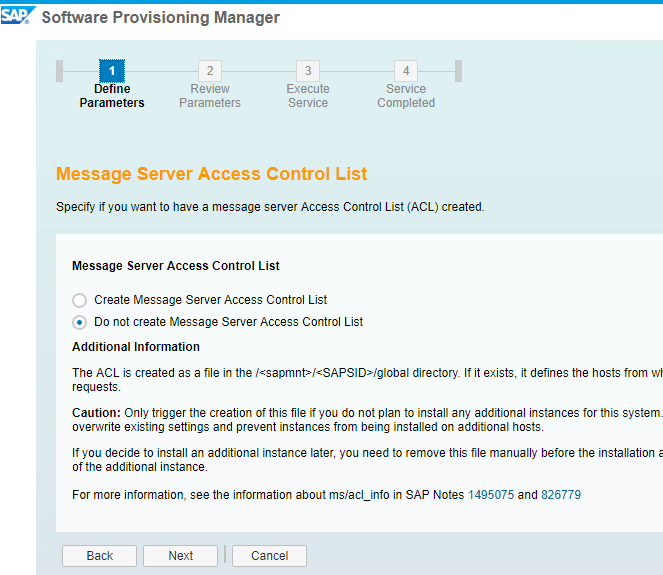Image resolution: width=663 pixels, height=575 pixels.
Task: Click the Software Provisioning Manager title
Action: tap(161, 17)
